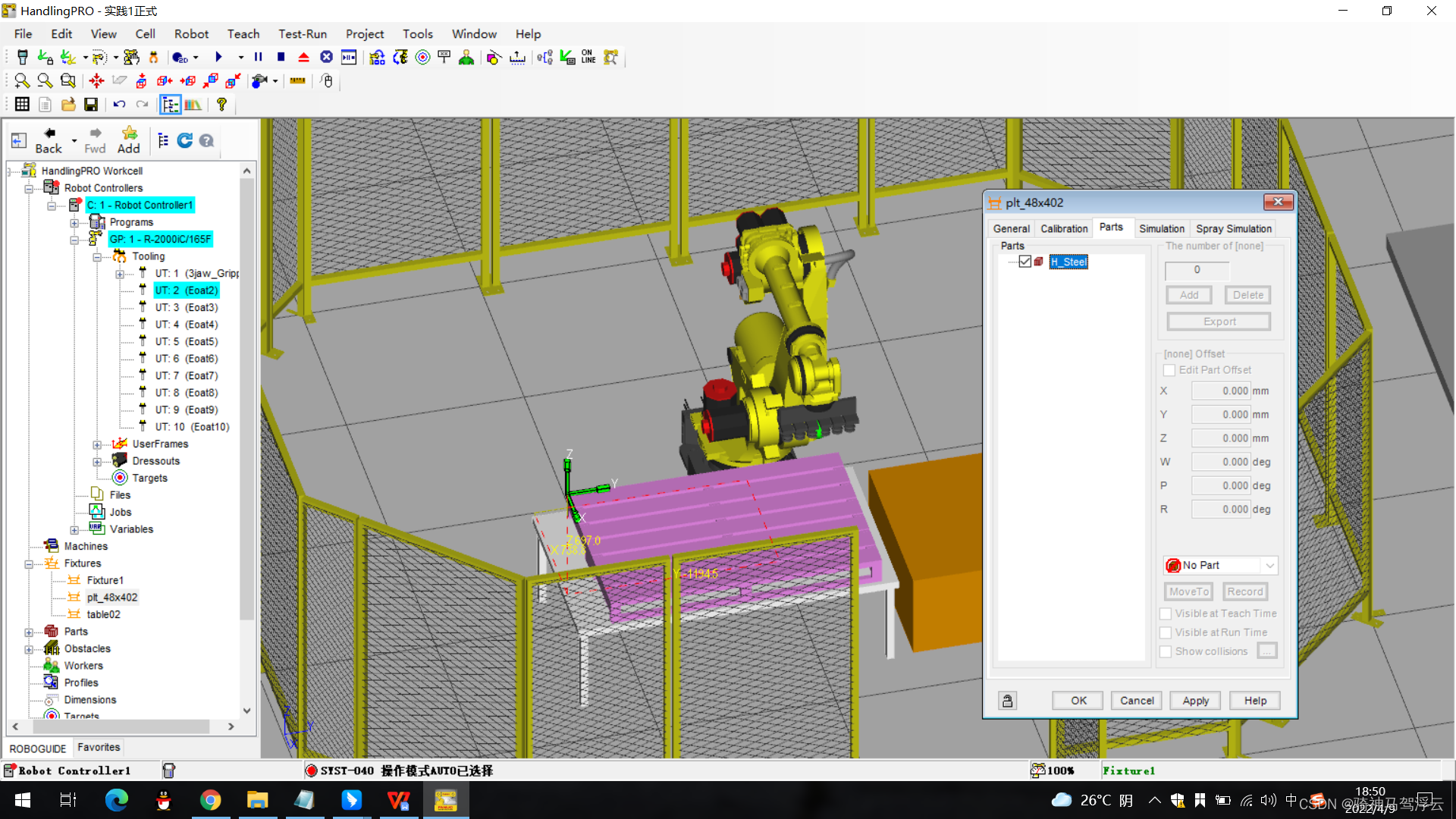Switch to the General tab
Viewport: 1456px width, 819px height.
(1012, 229)
